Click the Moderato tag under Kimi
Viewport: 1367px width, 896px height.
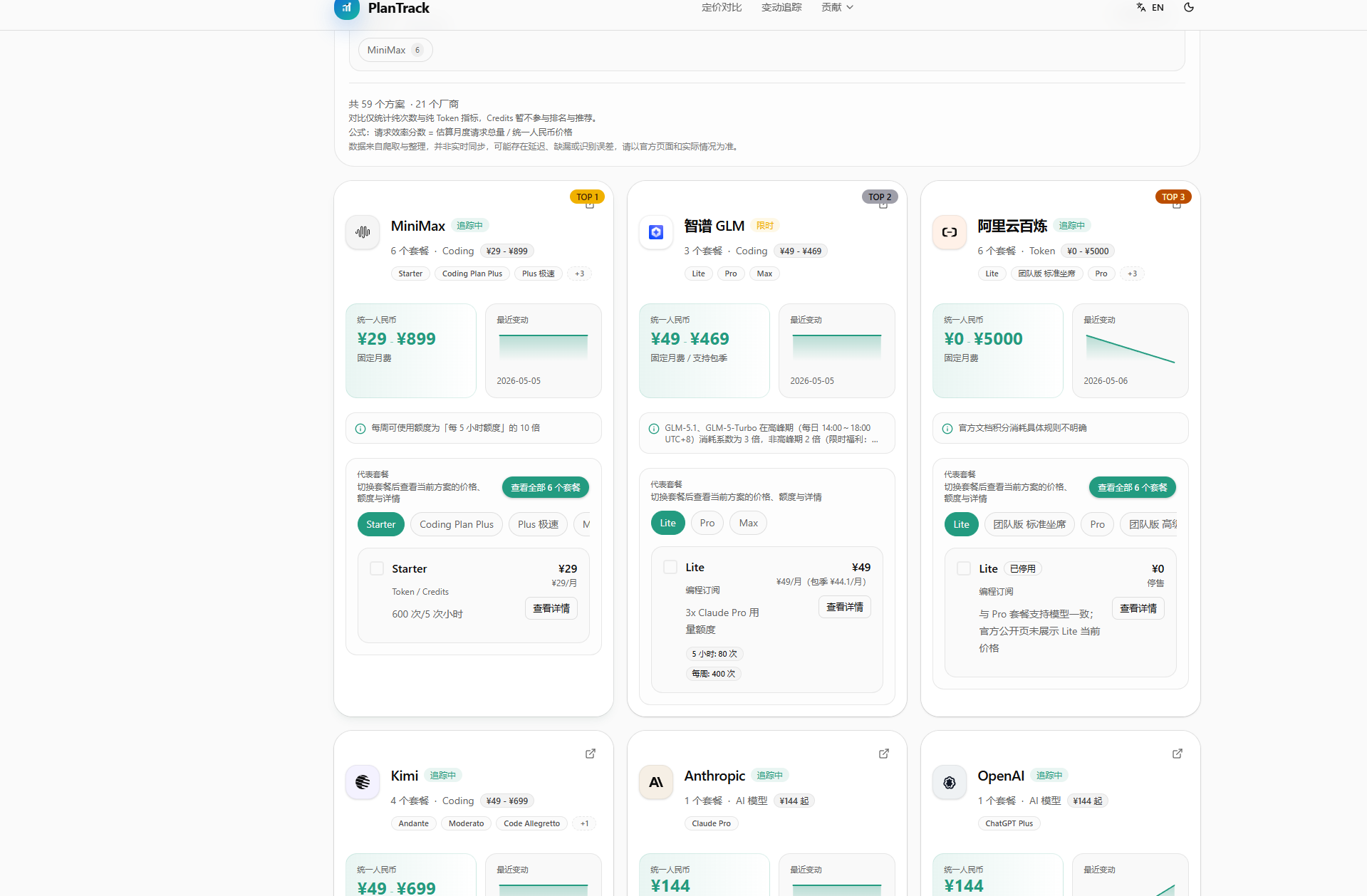(x=467, y=823)
